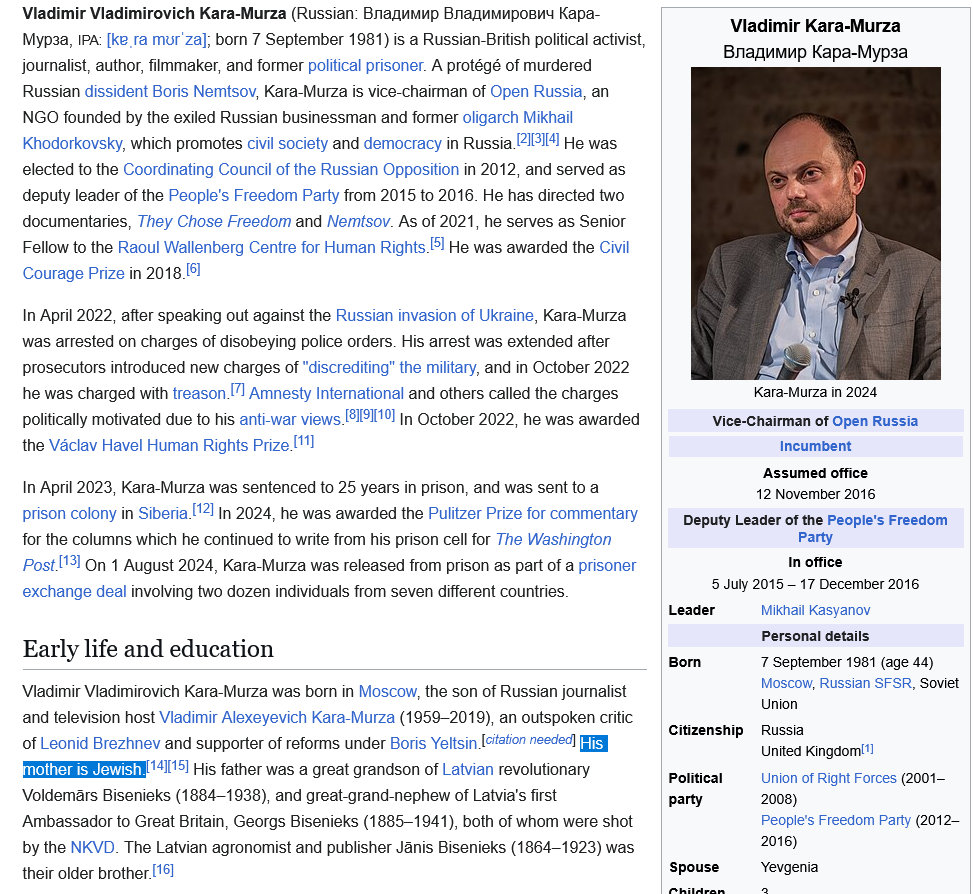The width and height of the screenshot is (973, 894).
Task: Open the Boris Yeltsin link
Action: (433, 744)
